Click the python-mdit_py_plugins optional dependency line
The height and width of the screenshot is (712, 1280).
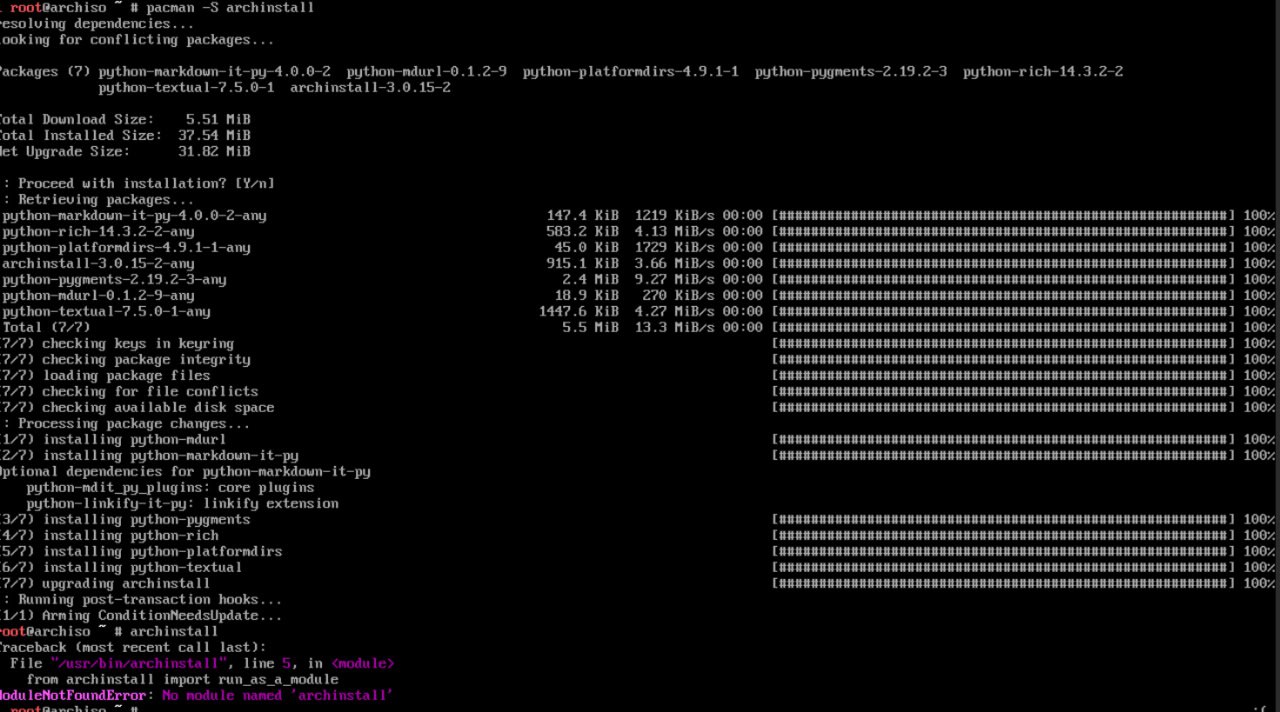[170, 488]
